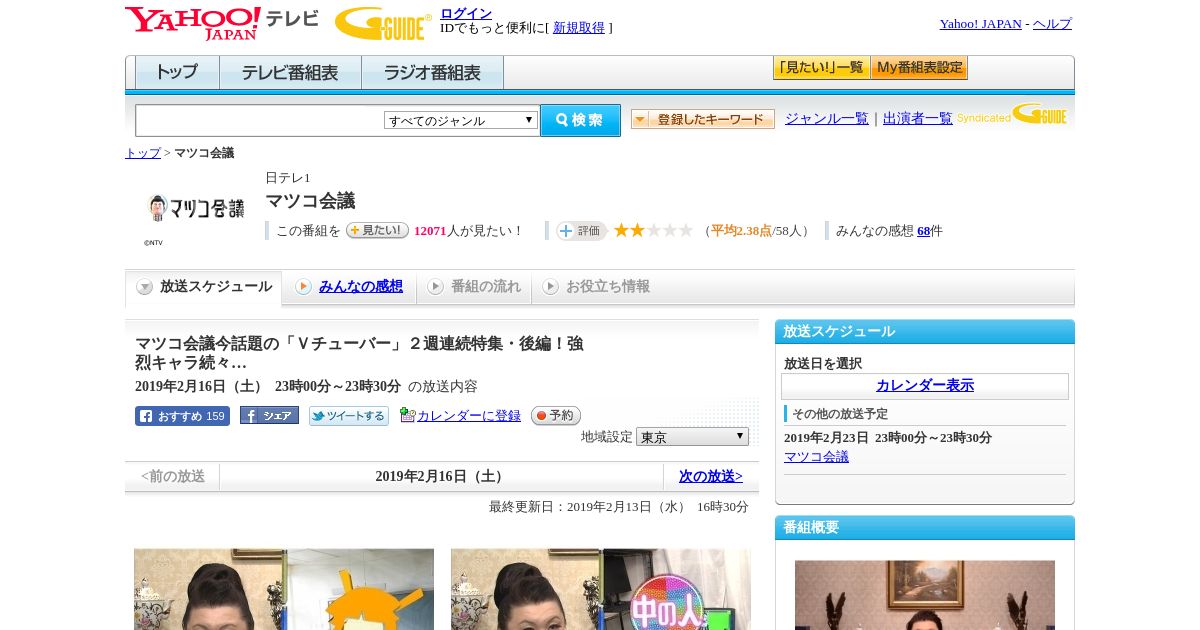Click the 見たい! add button

(377, 230)
